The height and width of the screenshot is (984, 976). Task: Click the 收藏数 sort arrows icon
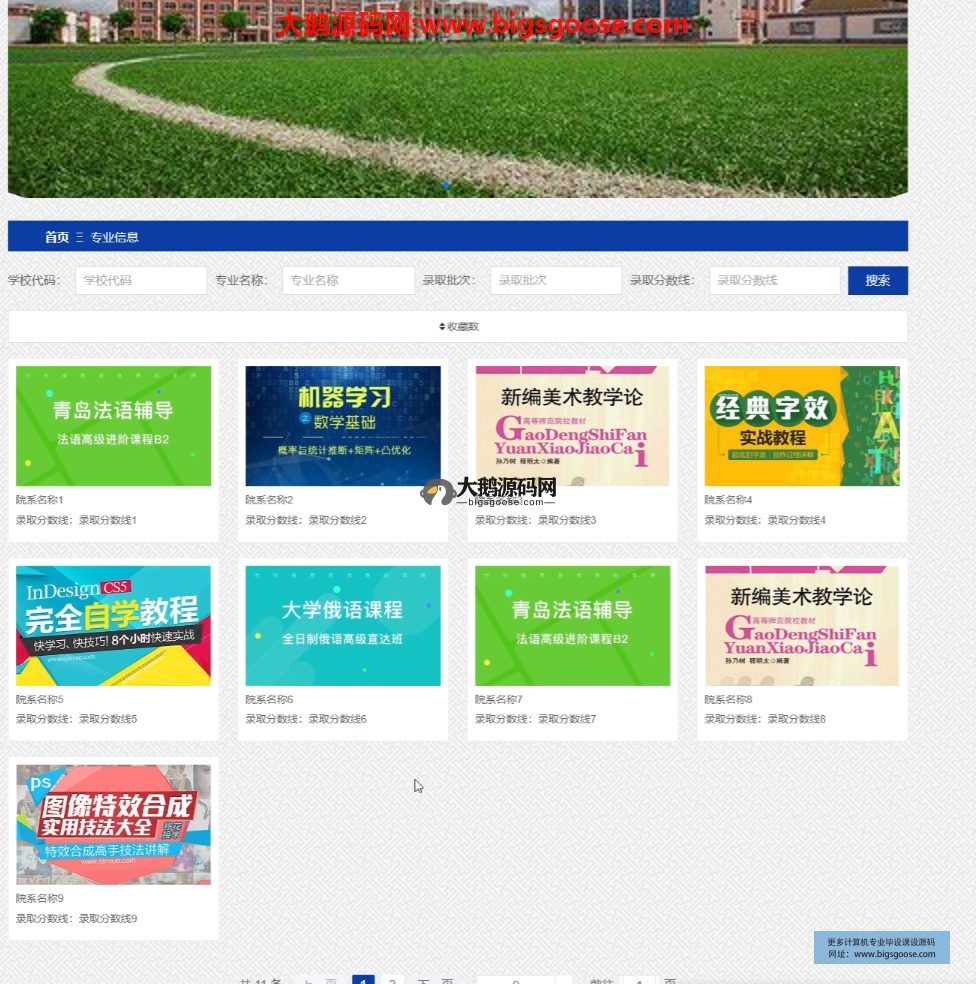442,327
